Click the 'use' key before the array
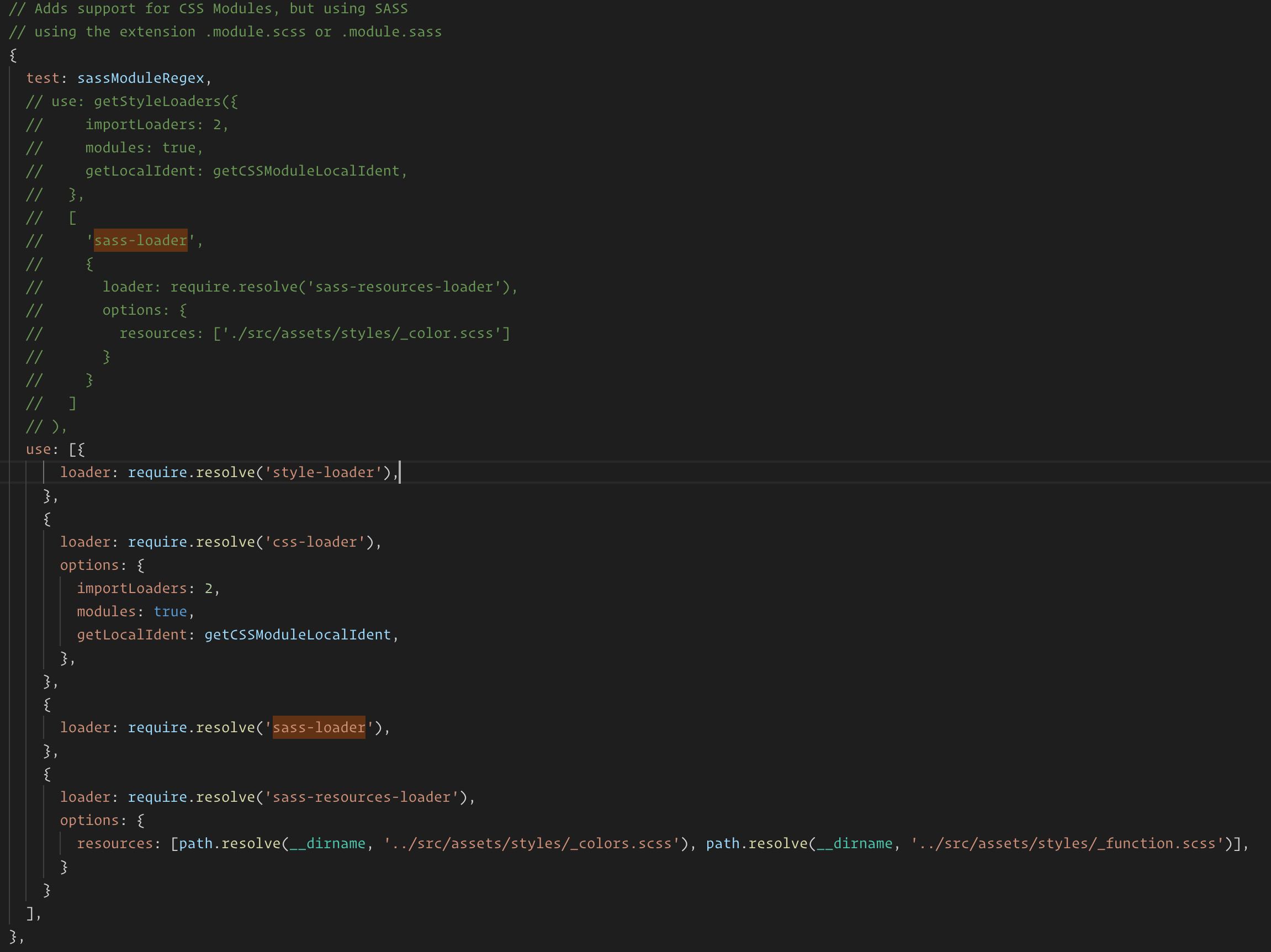Screen dimensions: 1271x952 point(39,449)
